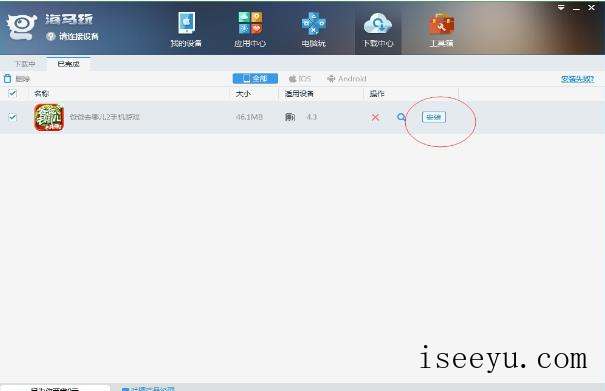Minimize the Haima window
Viewport: 605px width, 391px height.
click(576, 8)
